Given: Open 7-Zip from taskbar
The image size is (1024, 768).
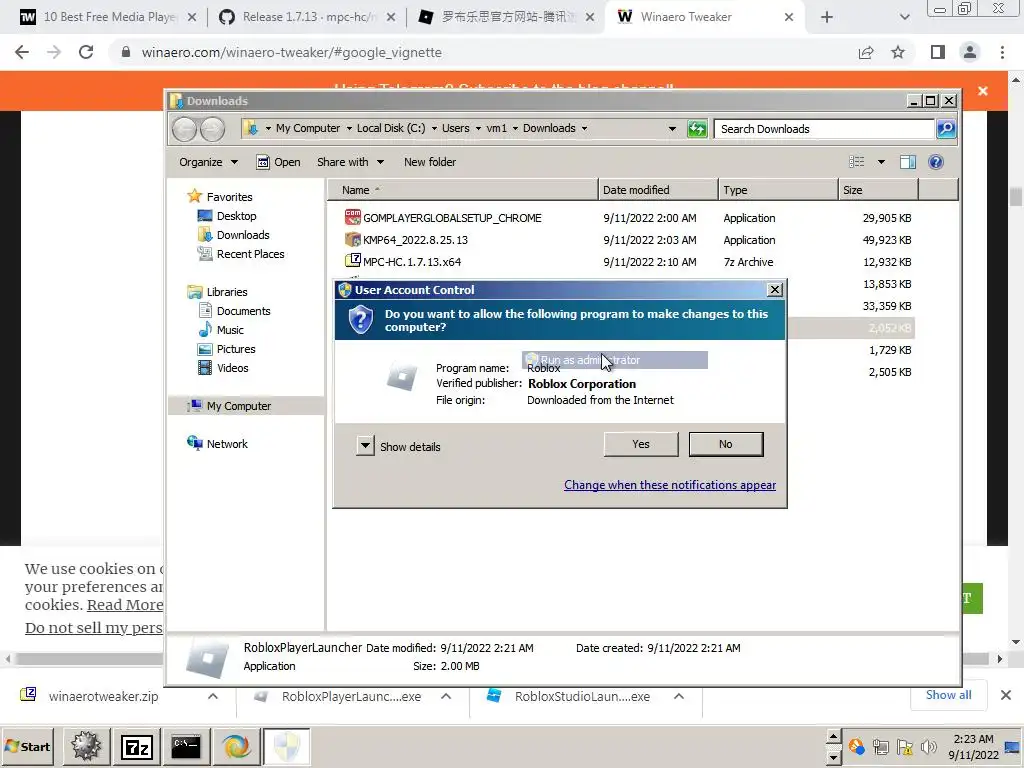Looking at the screenshot, I should (136, 746).
